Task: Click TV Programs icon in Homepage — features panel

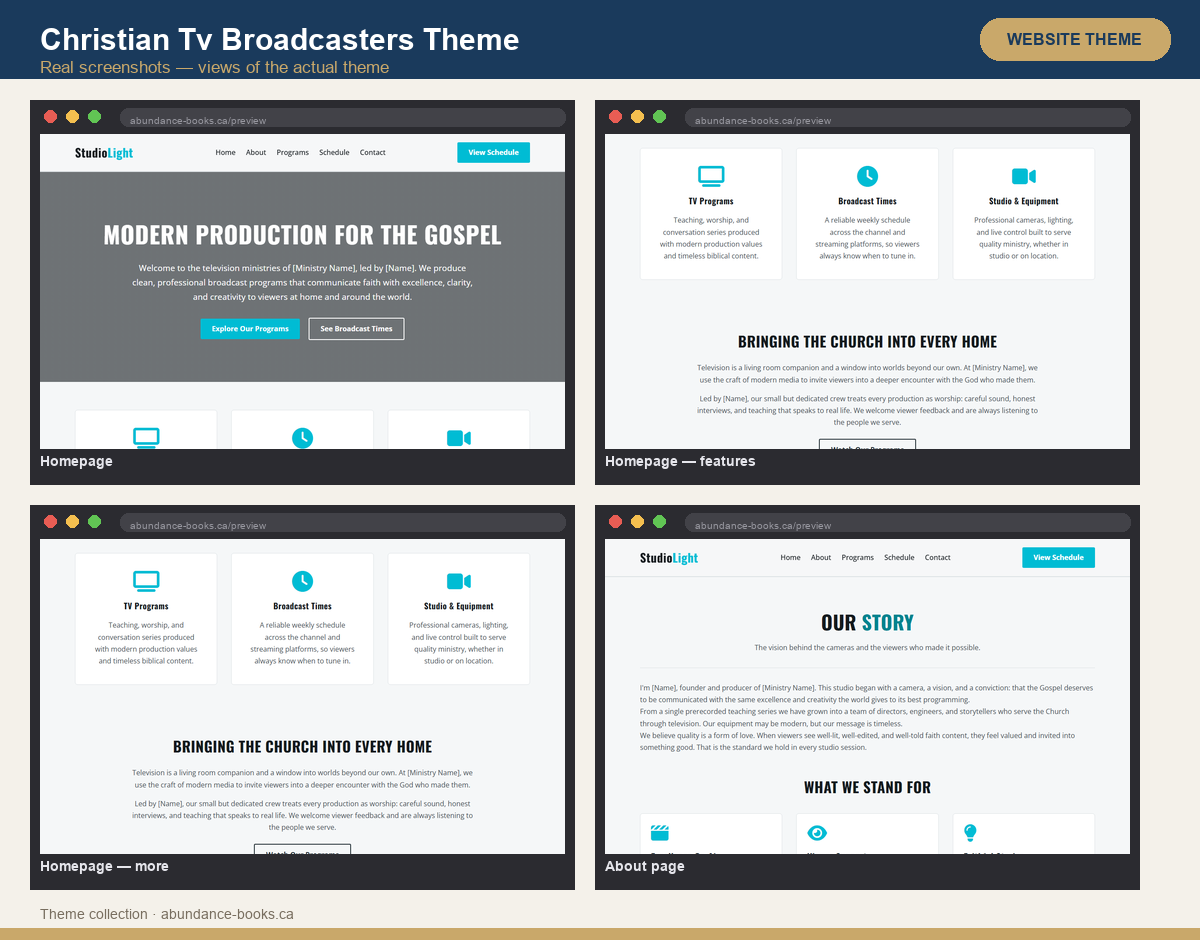Action: (x=711, y=176)
